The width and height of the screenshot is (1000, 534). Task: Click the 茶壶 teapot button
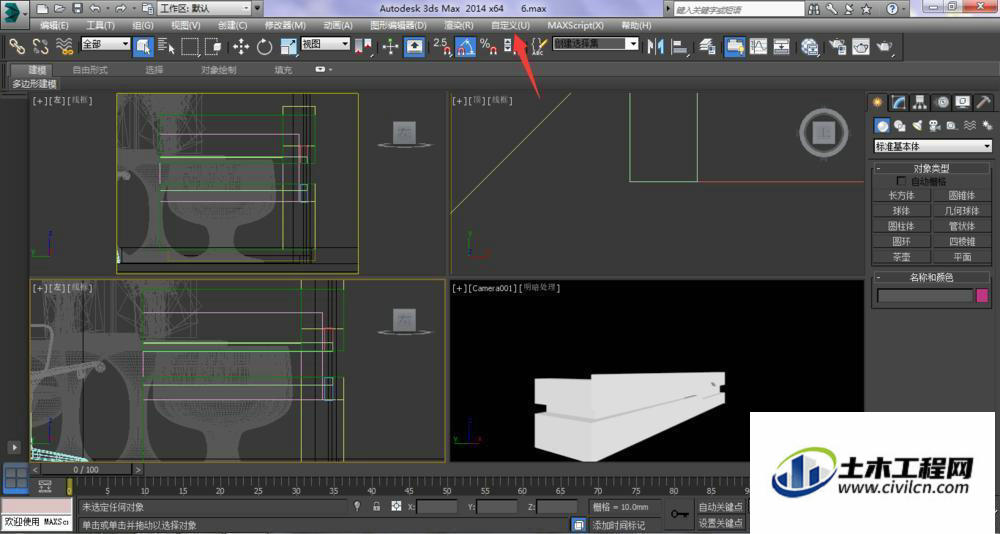[901, 256]
